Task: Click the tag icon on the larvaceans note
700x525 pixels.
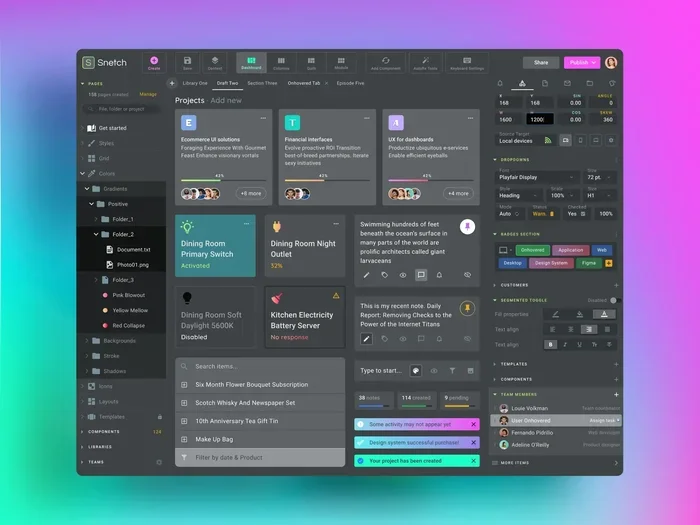Action: [384, 275]
